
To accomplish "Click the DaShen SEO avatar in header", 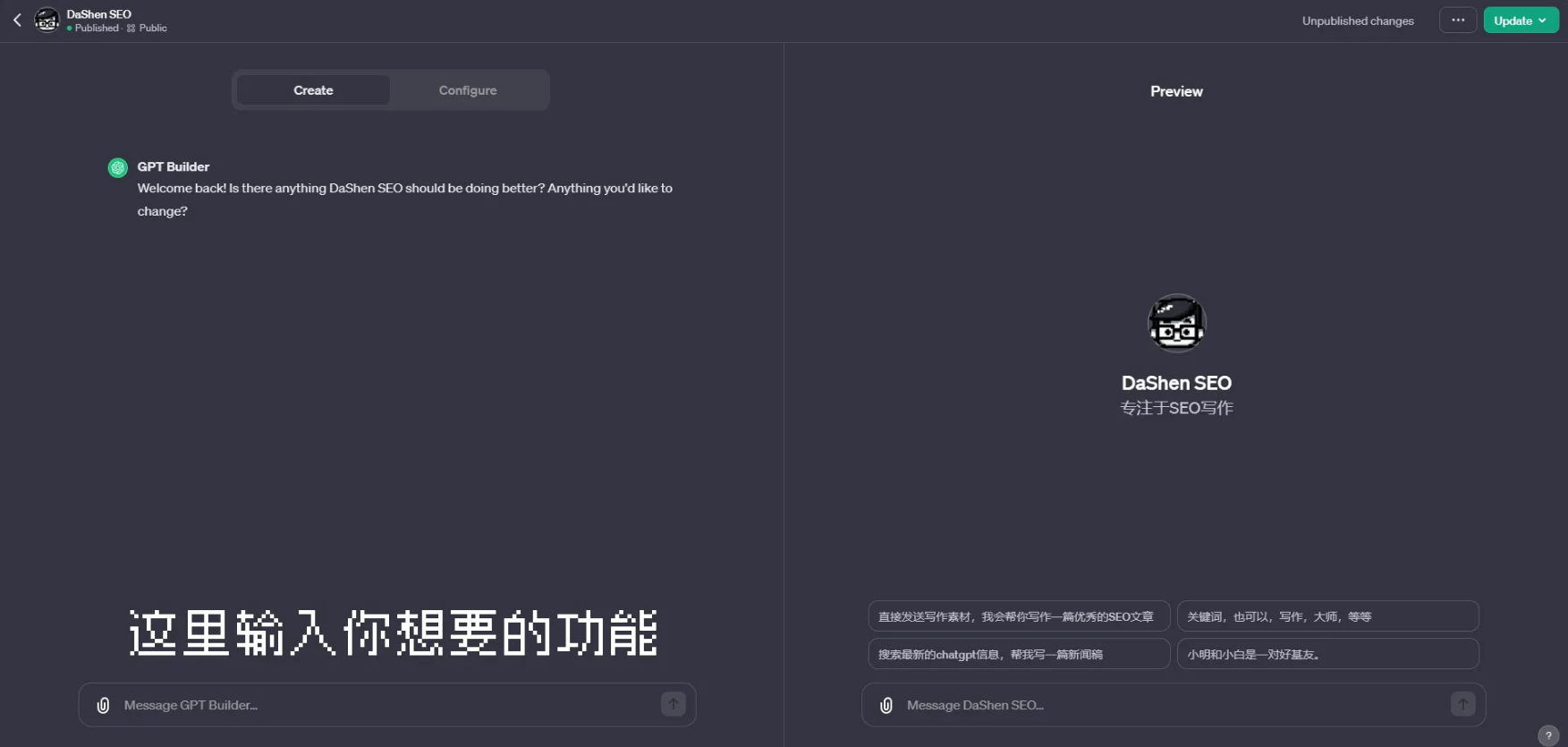I will pyautogui.click(x=47, y=21).
